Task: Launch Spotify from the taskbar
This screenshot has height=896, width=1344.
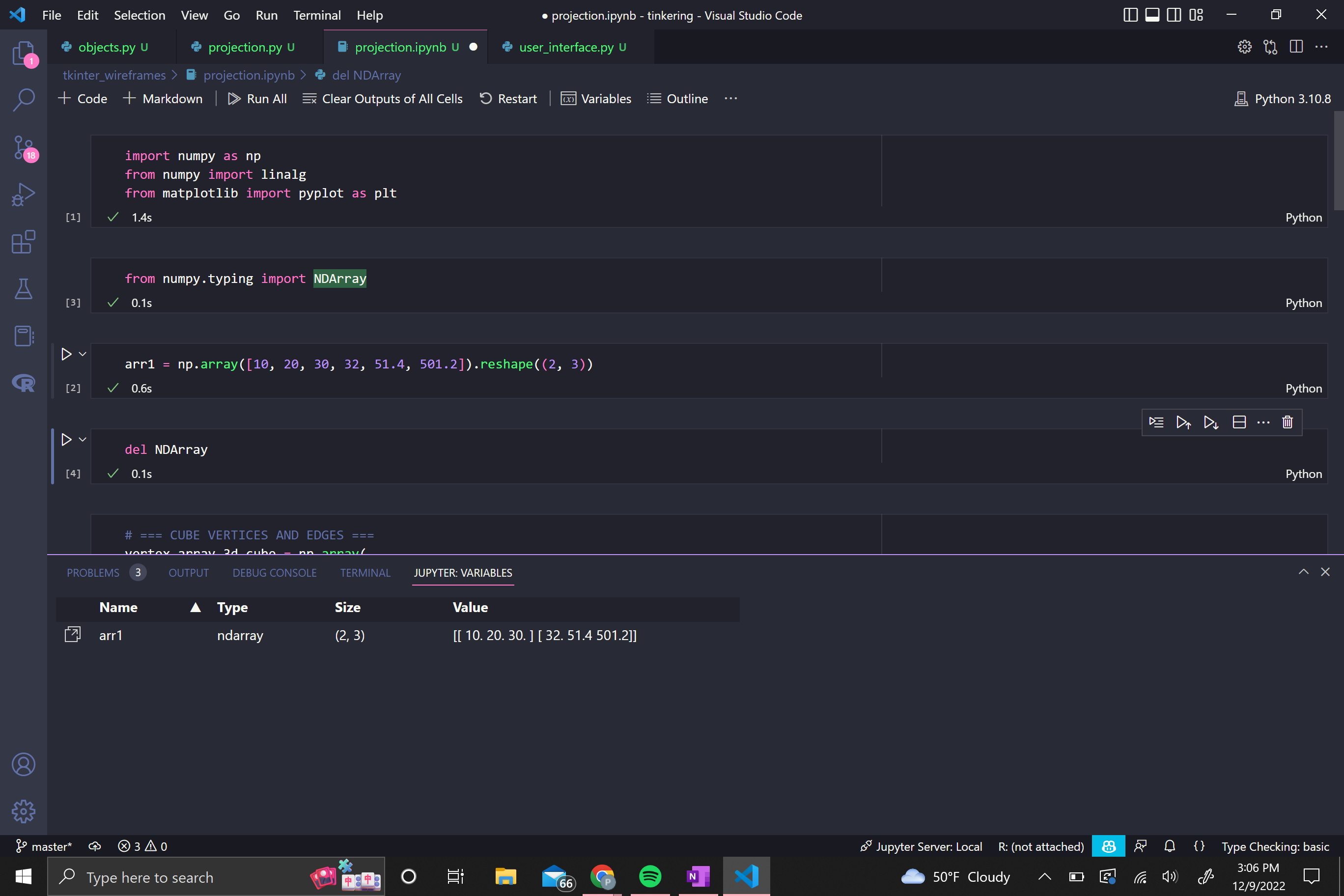Action: [650, 876]
